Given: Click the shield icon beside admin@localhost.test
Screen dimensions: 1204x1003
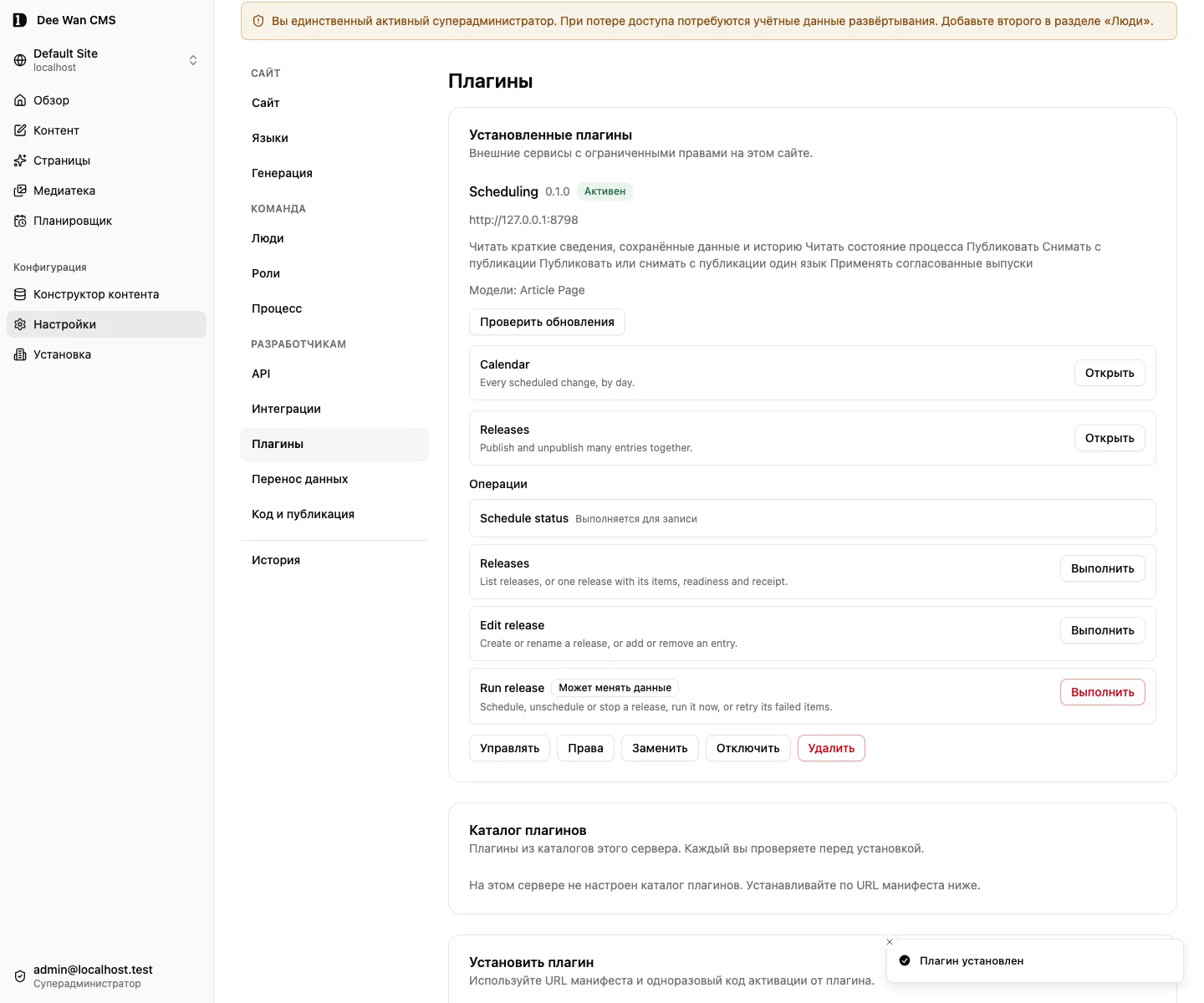Looking at the screenshot, I should (20, 976).
